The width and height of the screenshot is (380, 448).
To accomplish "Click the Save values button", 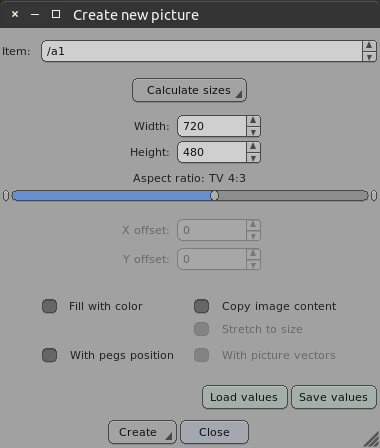I will click(334, 397).
